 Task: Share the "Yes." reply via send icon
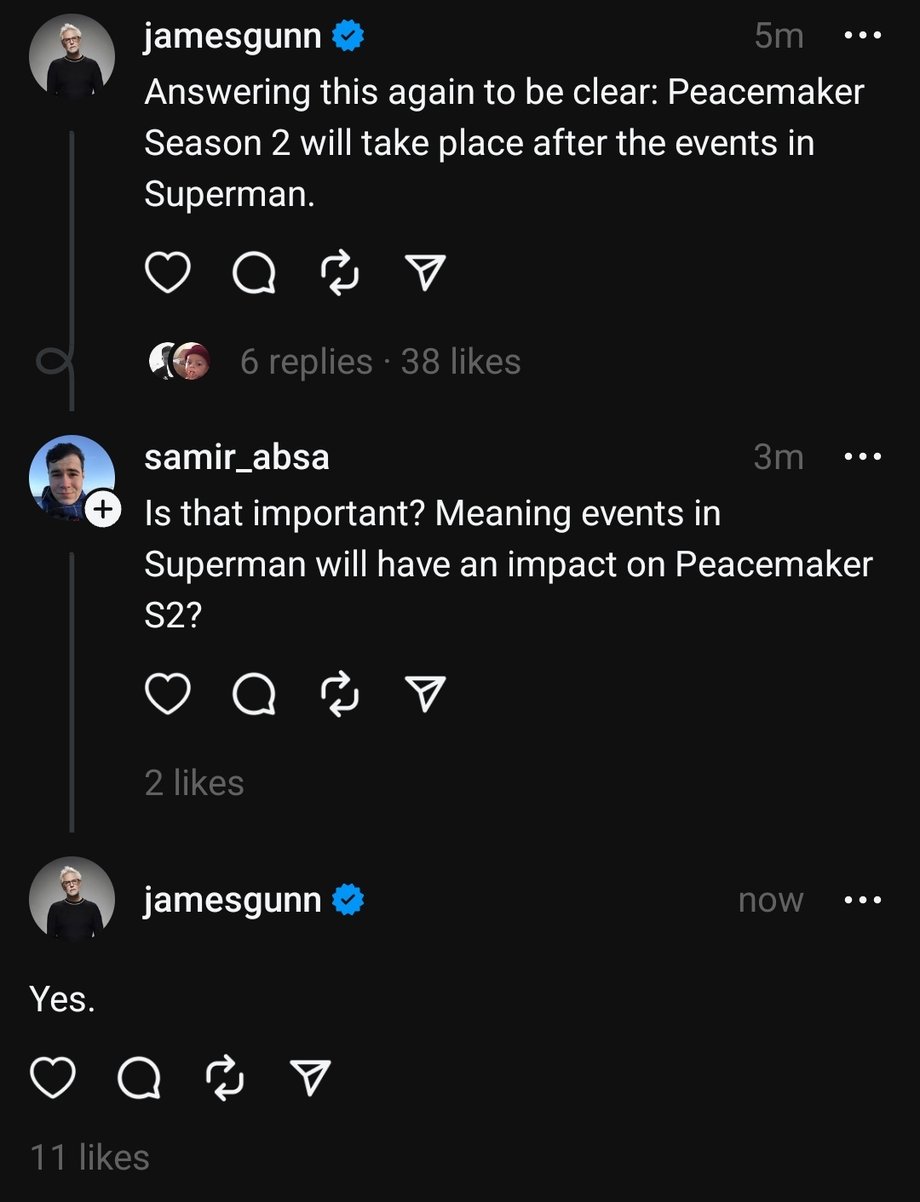[310, 1077]
